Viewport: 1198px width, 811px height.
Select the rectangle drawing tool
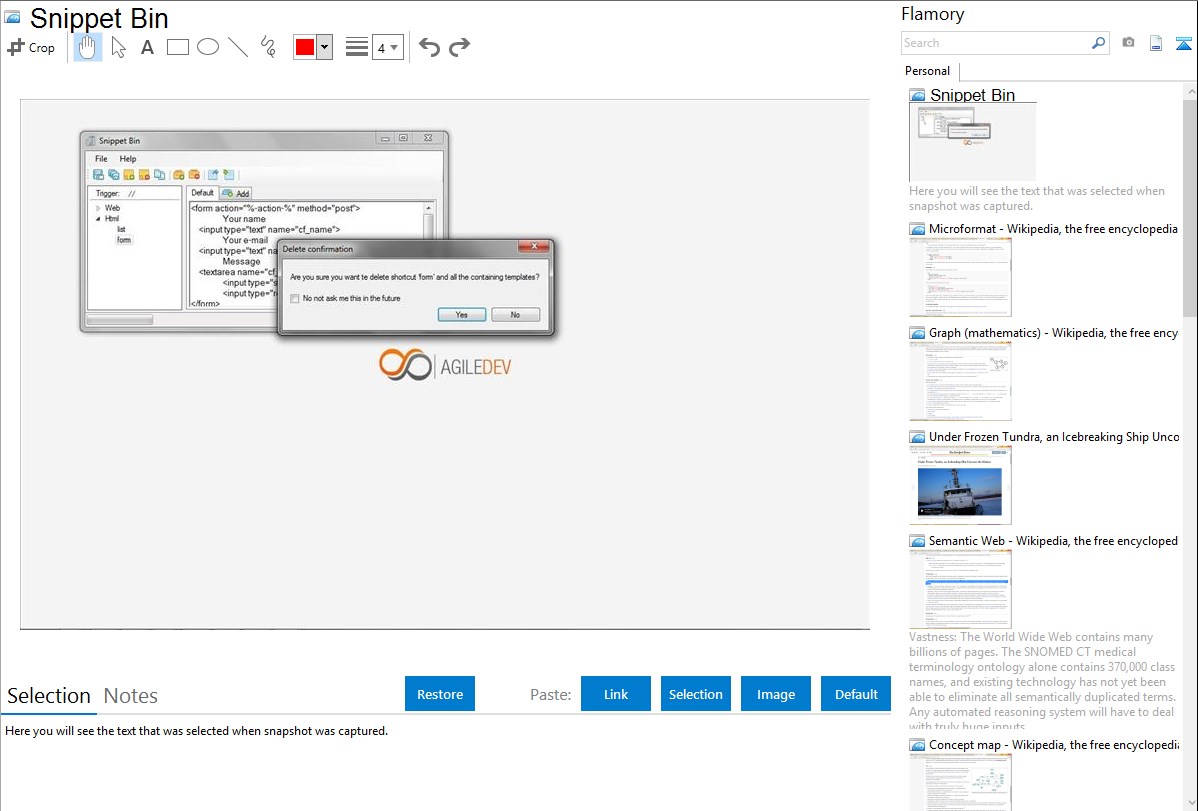[x=177, y=47]
